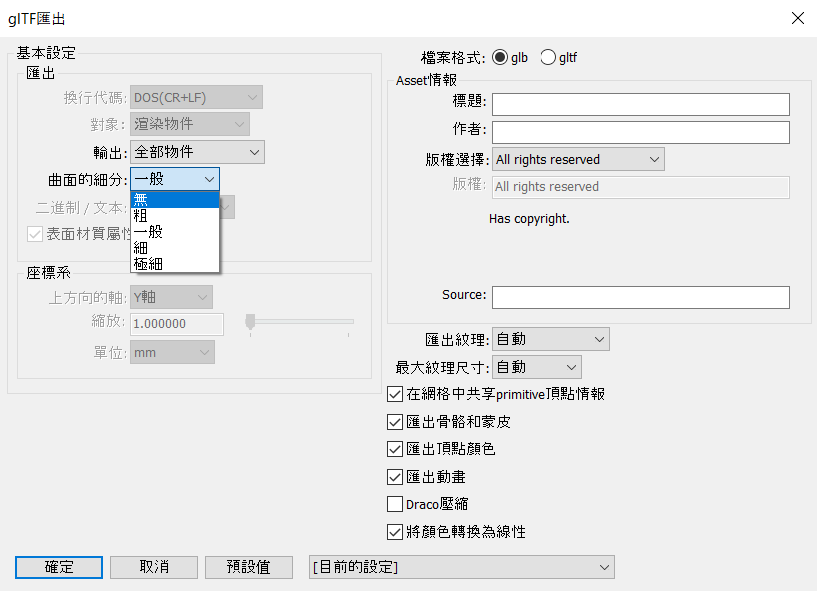
Task: Click the Has copyright. text
Action: pyautogui.click(x=529, y=219)
